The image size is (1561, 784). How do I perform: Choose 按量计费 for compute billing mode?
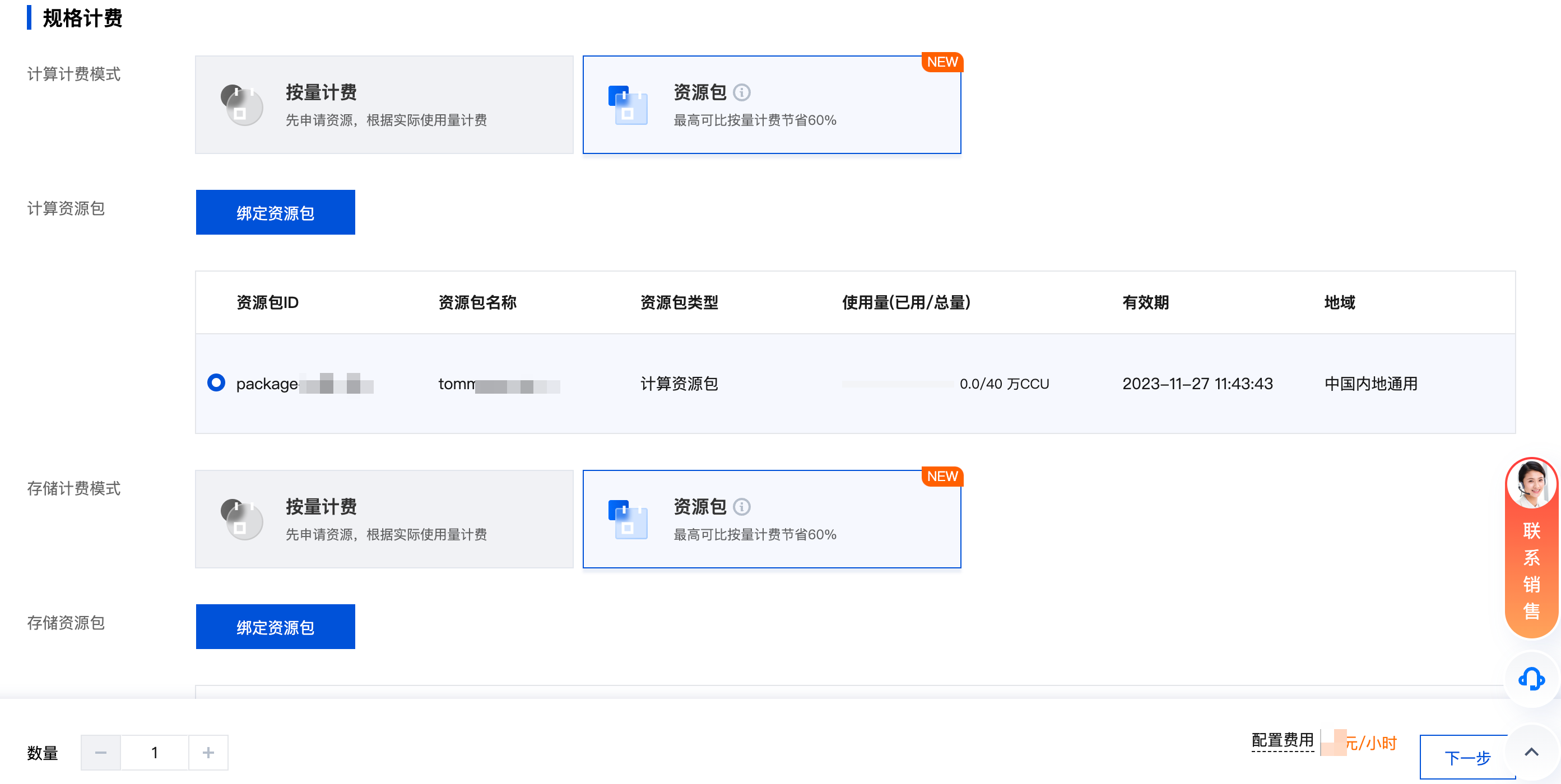point(384,105)
